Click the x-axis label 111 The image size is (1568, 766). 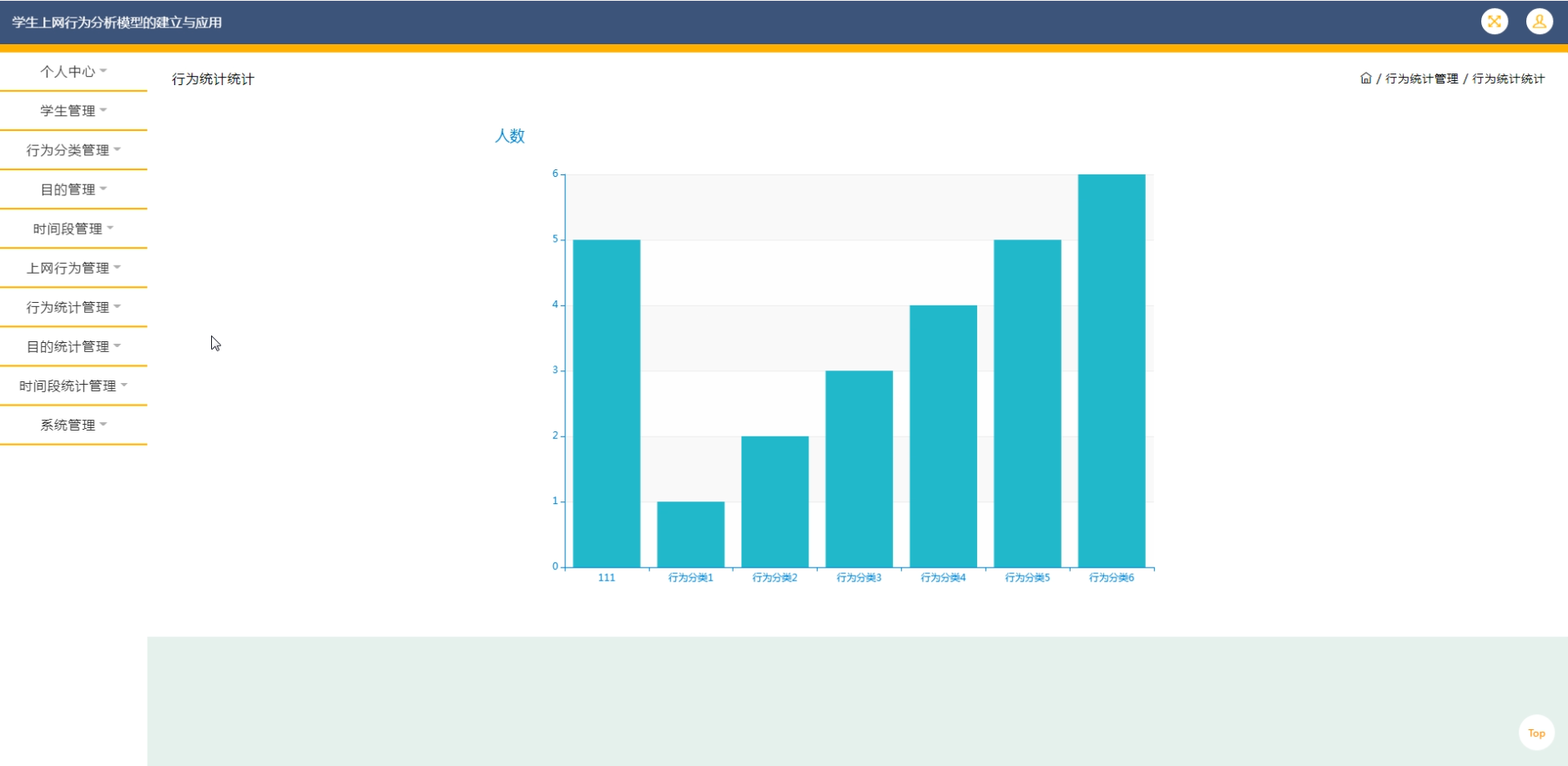click(607, 577)
